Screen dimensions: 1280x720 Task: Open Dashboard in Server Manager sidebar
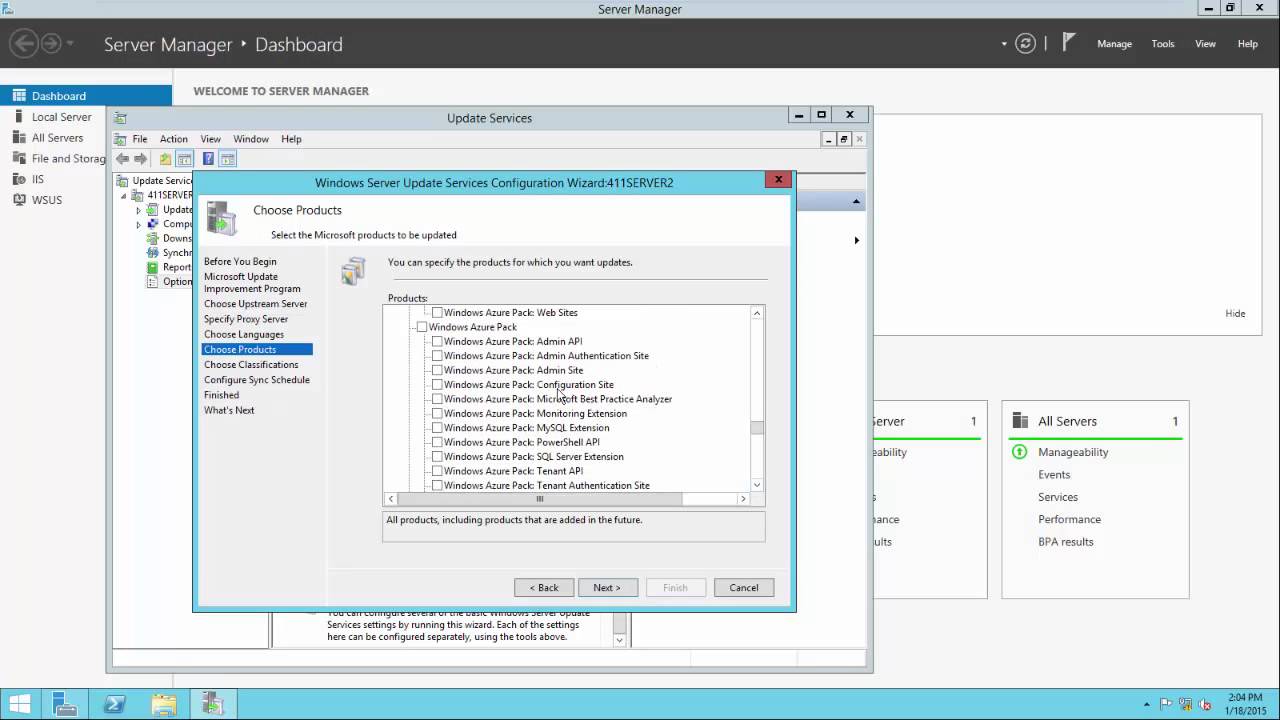[x=86, y=96]
